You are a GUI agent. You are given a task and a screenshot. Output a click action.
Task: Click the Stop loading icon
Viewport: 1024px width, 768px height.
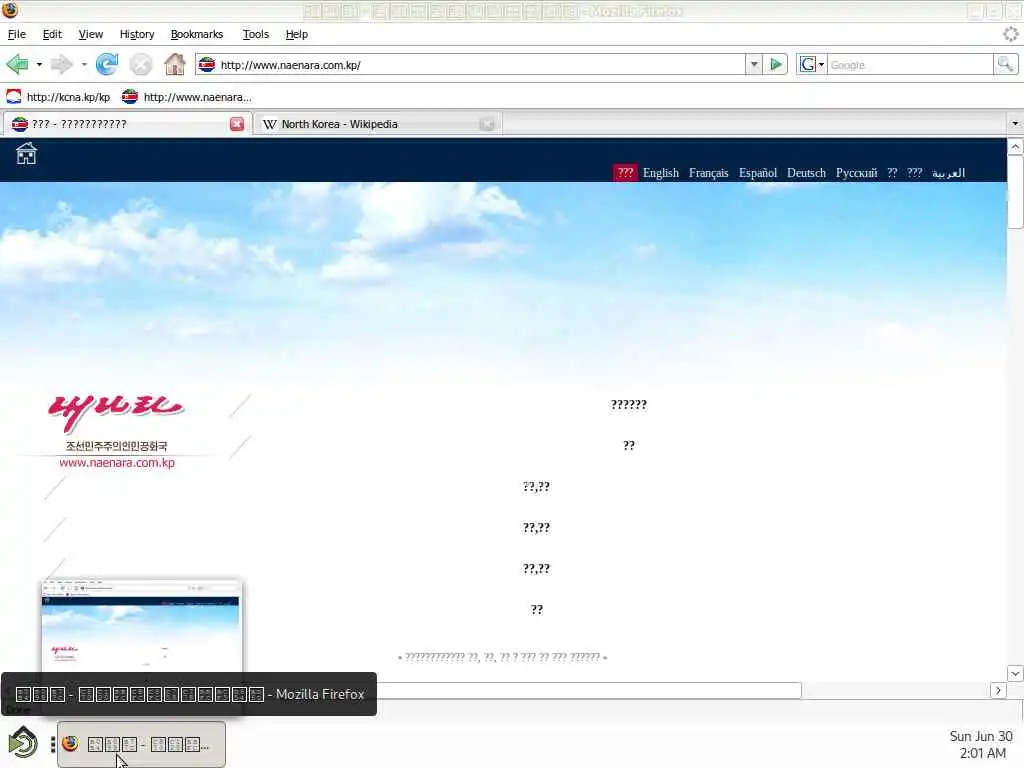point(140,65)
